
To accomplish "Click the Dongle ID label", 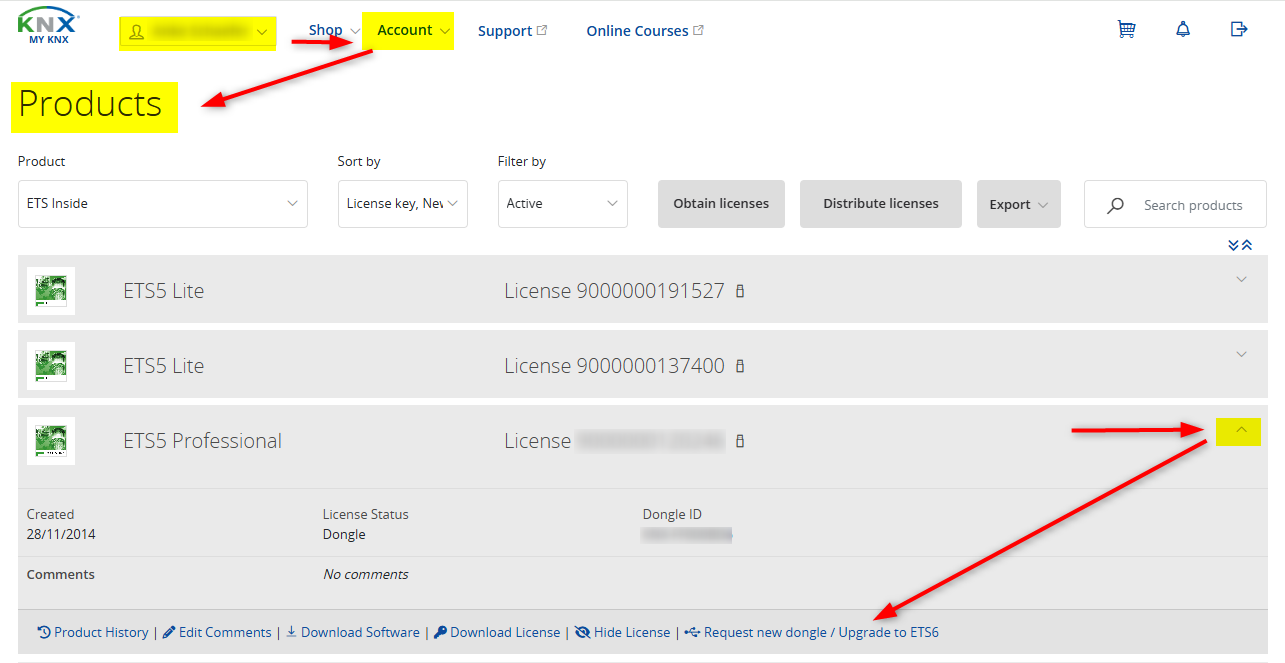I will 672,514.
